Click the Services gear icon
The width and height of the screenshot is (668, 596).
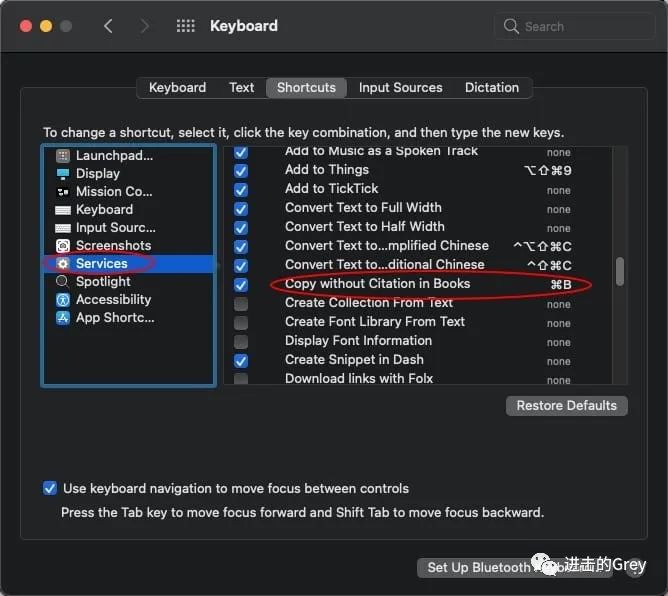[63, 264]
